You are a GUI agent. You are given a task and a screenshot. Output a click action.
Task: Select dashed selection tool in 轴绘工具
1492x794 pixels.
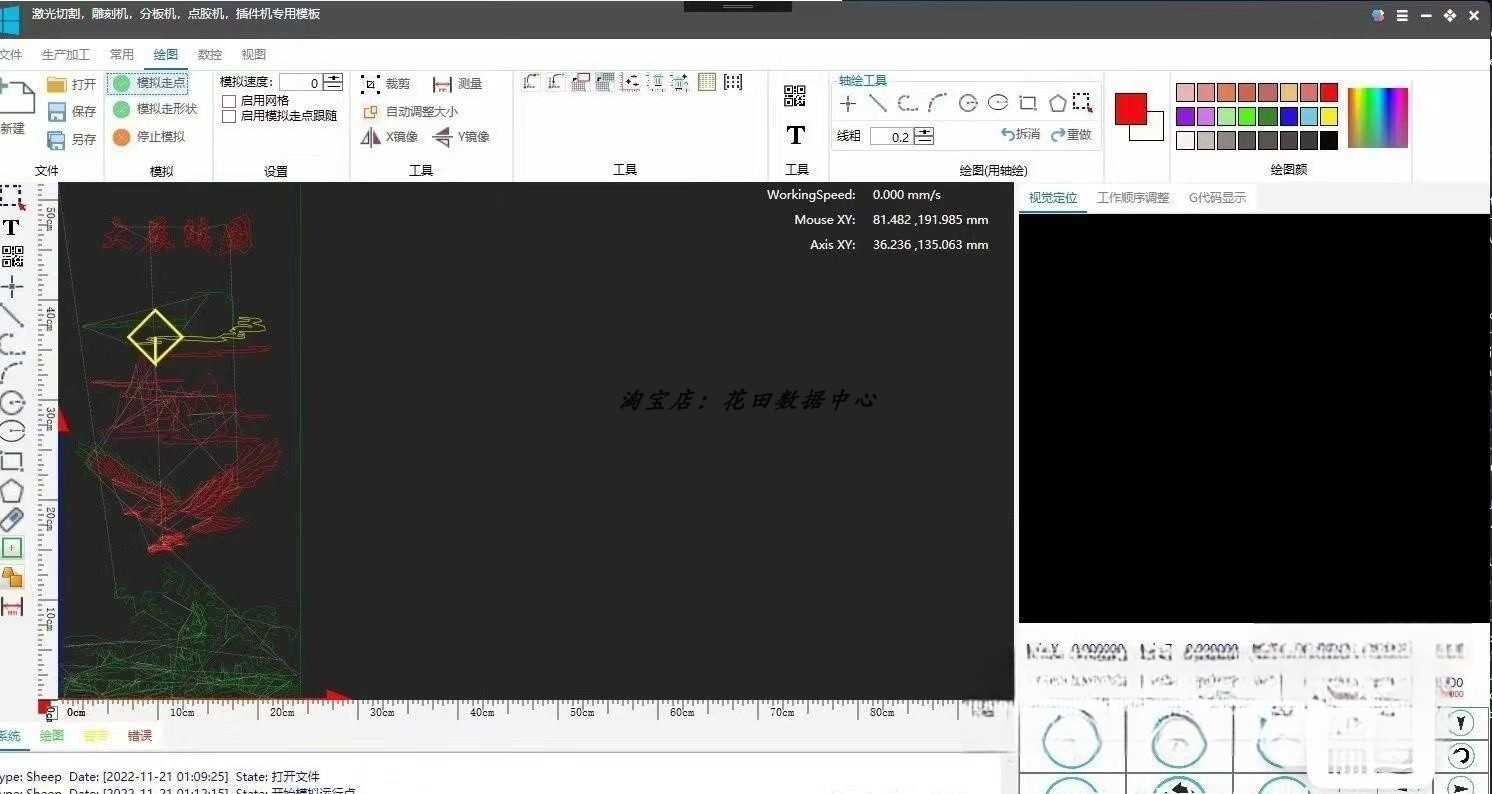pyautogui.click(x=1083, y=102)
